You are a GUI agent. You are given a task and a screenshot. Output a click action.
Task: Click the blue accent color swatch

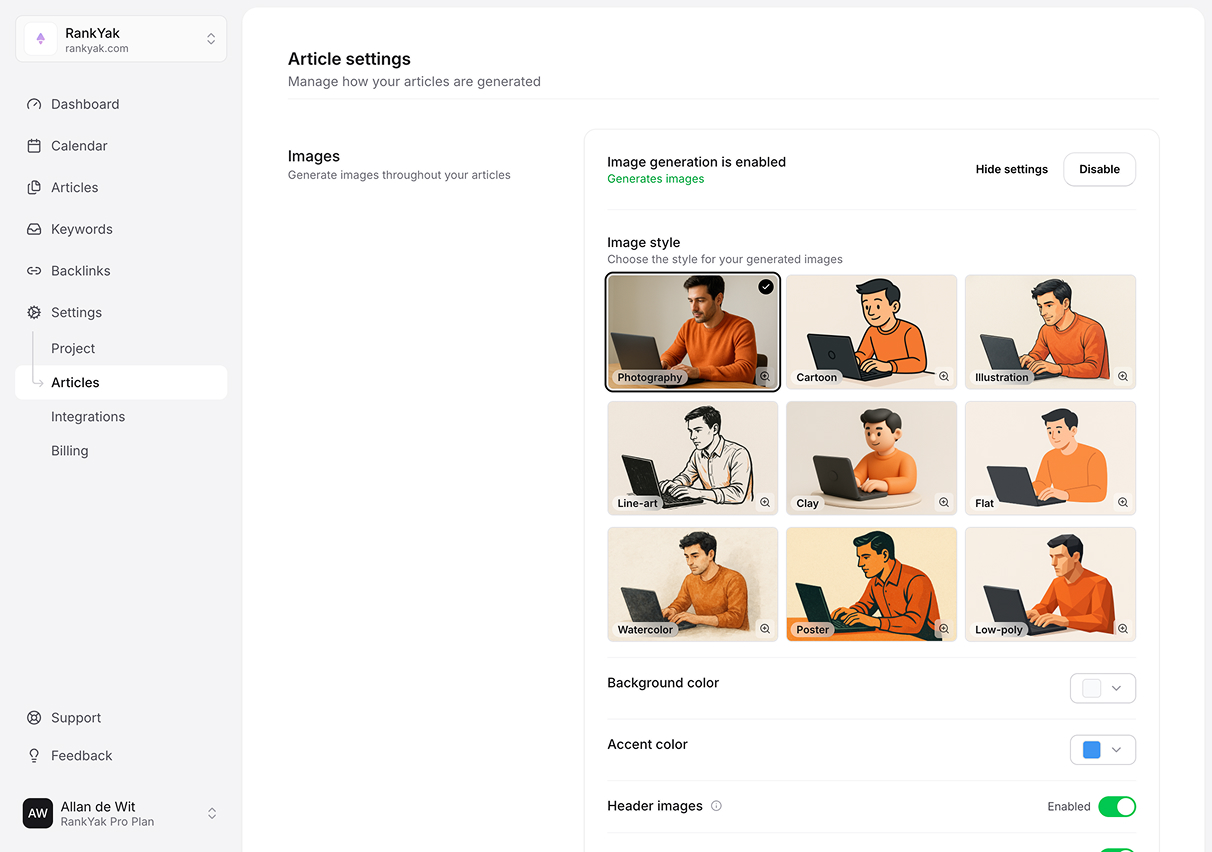[x=1090, y=749]
